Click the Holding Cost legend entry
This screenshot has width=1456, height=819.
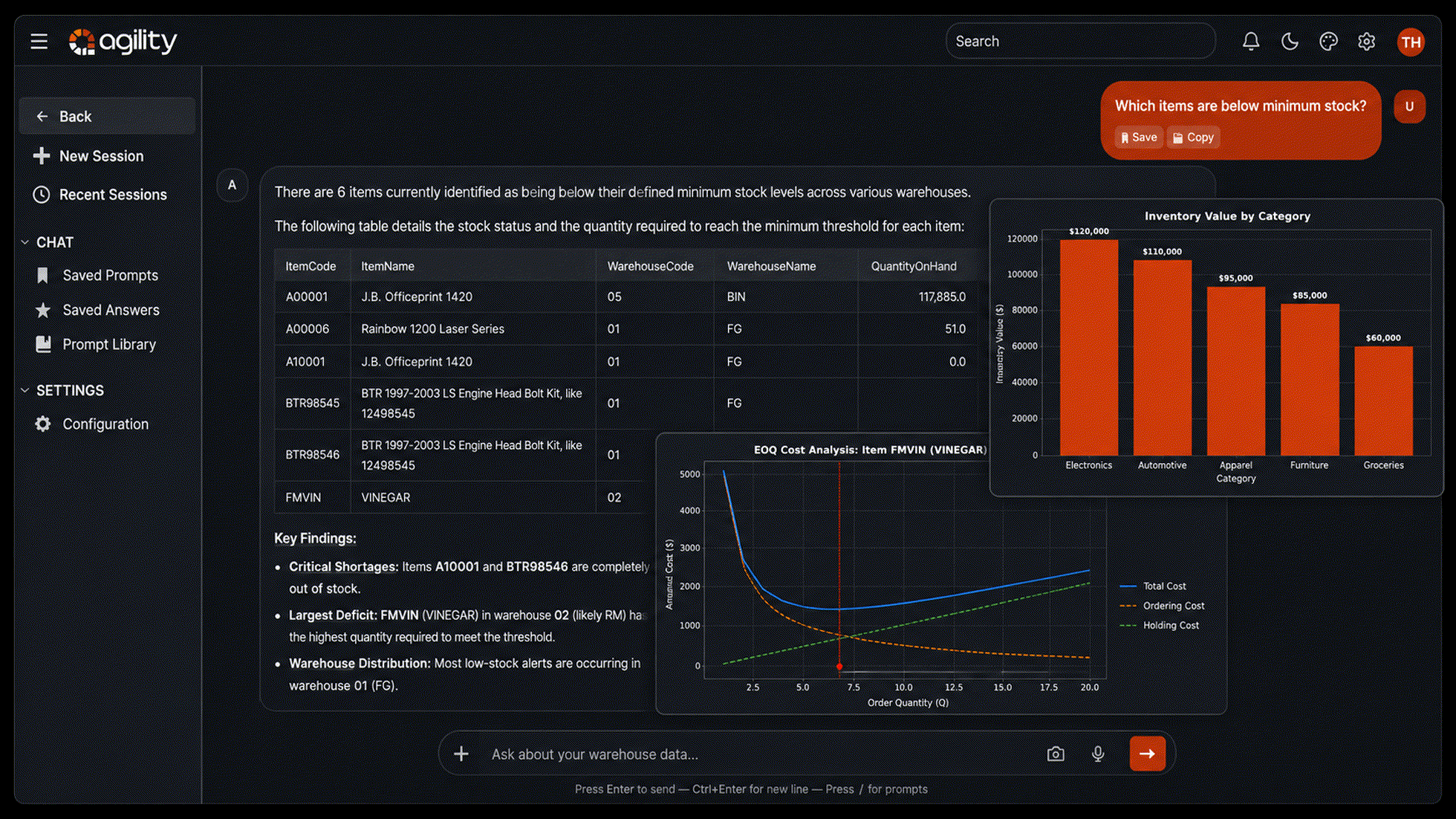click(x=1160, y=626)
